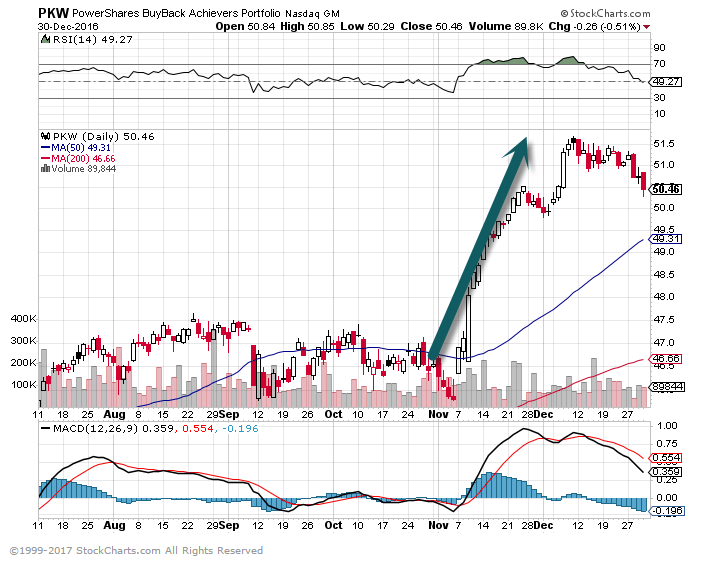
Task: Select the blue MA(50) line swatch in legend
Action: pyautogui.click(x=45, y=147)
